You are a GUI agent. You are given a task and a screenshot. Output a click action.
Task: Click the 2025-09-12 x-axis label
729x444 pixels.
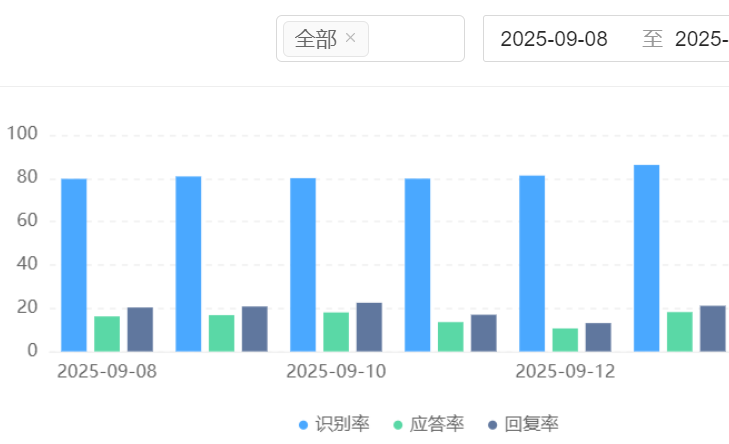coord(565,372)
